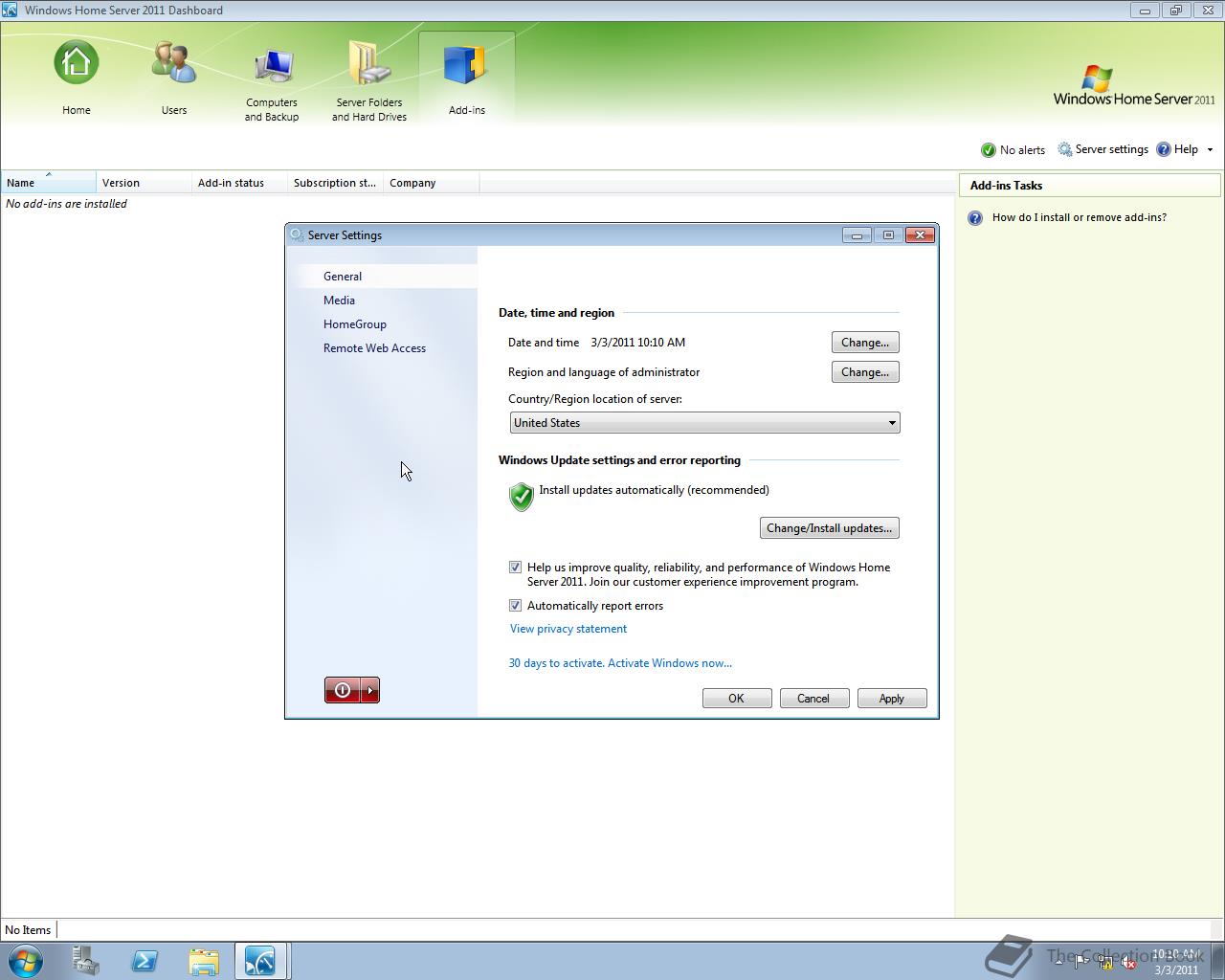Screen dimensions: 1225x980
Task: Toggle customer experience improvement program checkbox
Action: pyautogui.click(x=516, y=568)
